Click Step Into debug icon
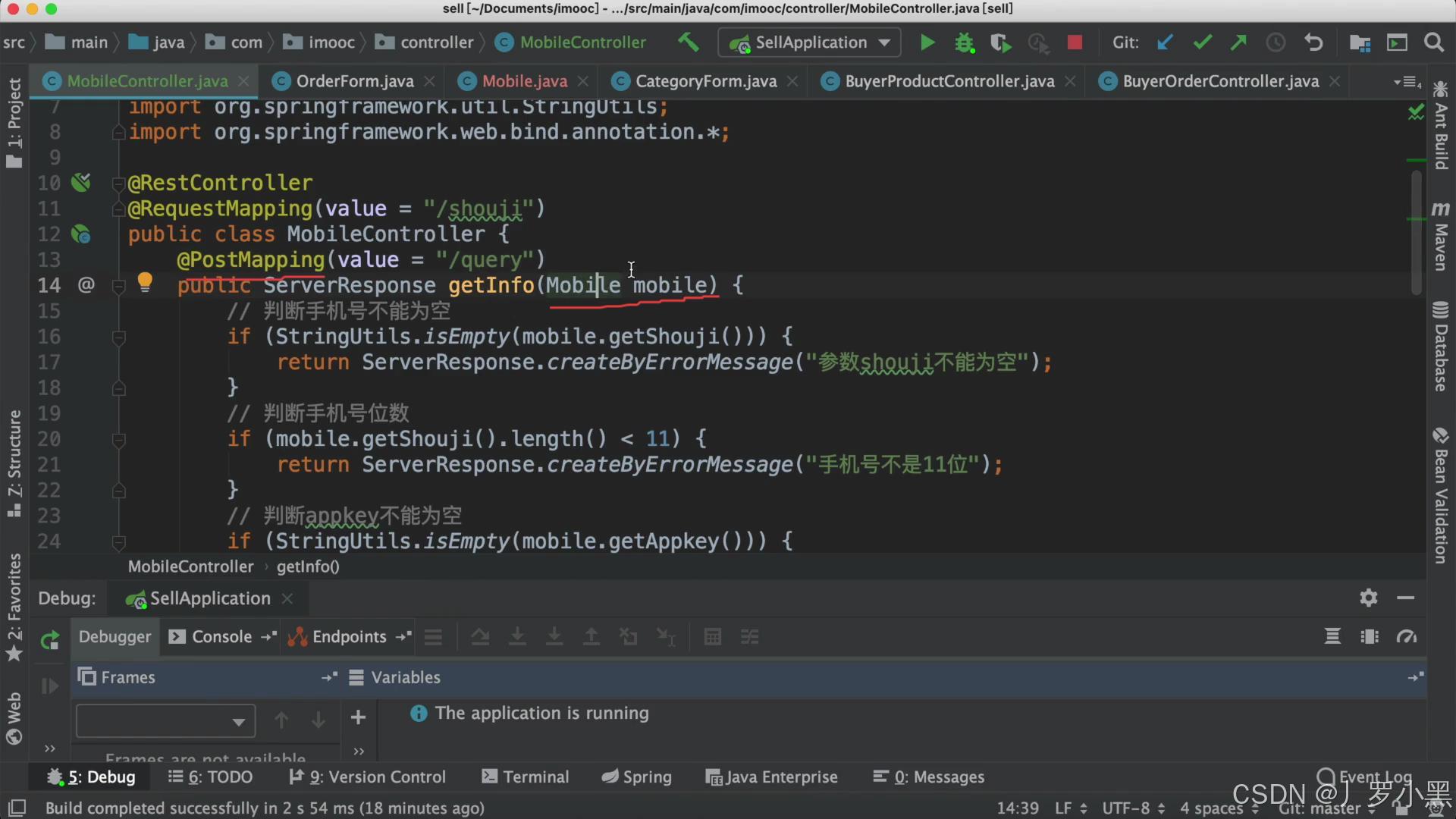The width and height of the screenshot is (1456, 819). [x=517, y=637]
